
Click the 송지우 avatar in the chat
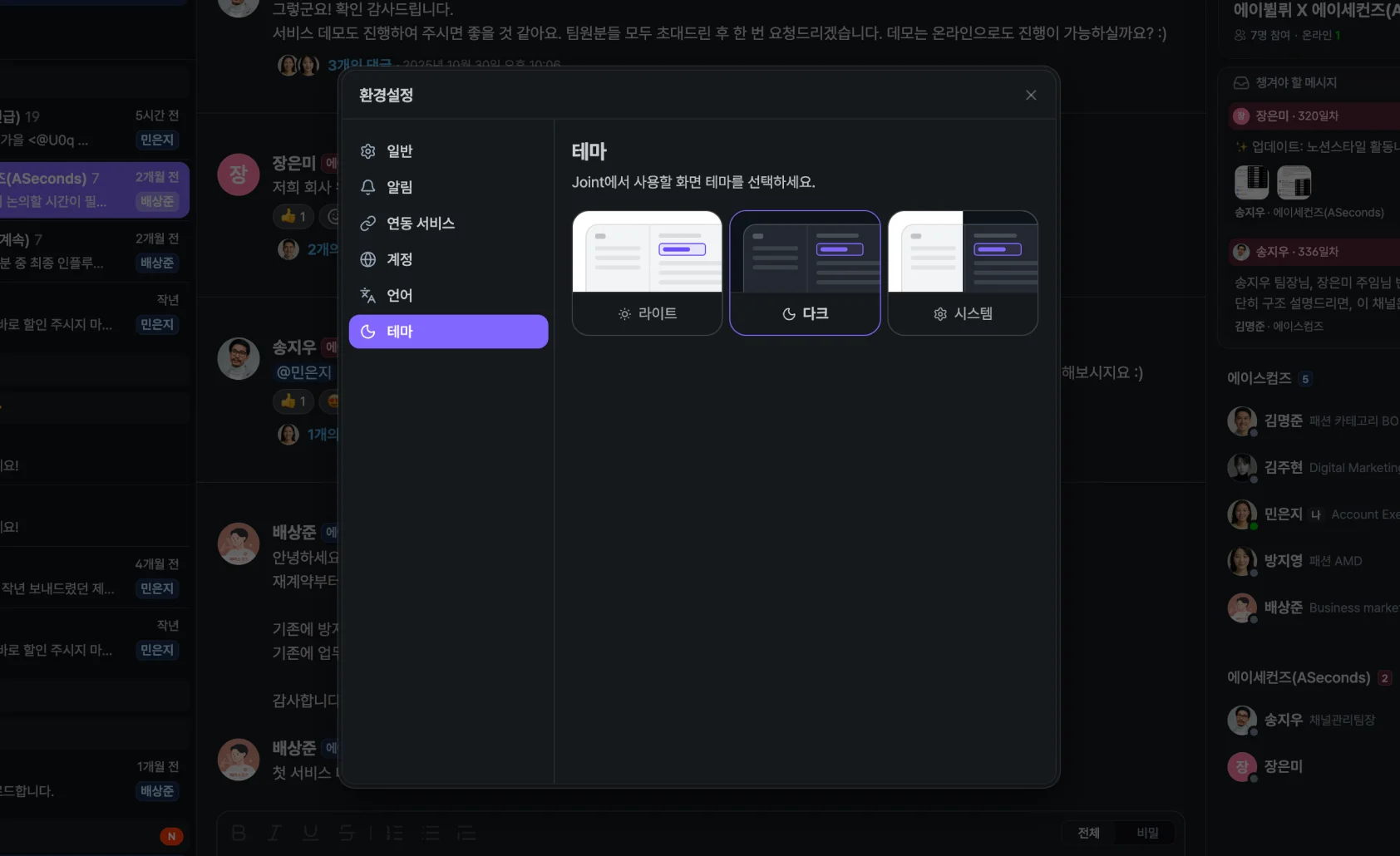[239, 358]
